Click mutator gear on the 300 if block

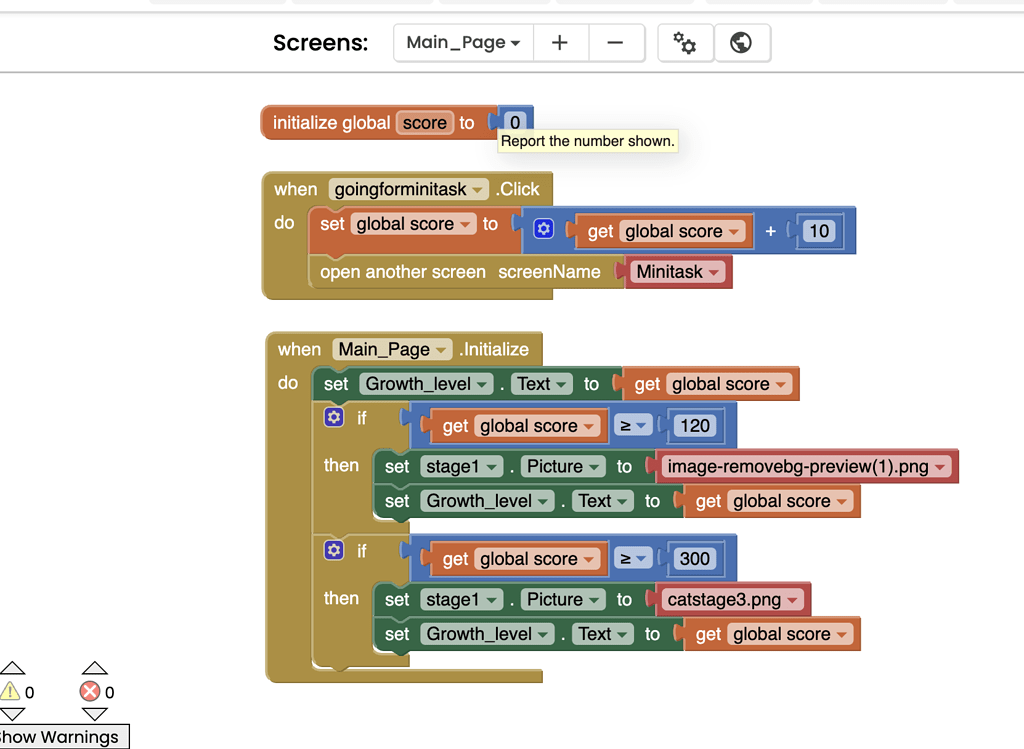pos(334,550)
